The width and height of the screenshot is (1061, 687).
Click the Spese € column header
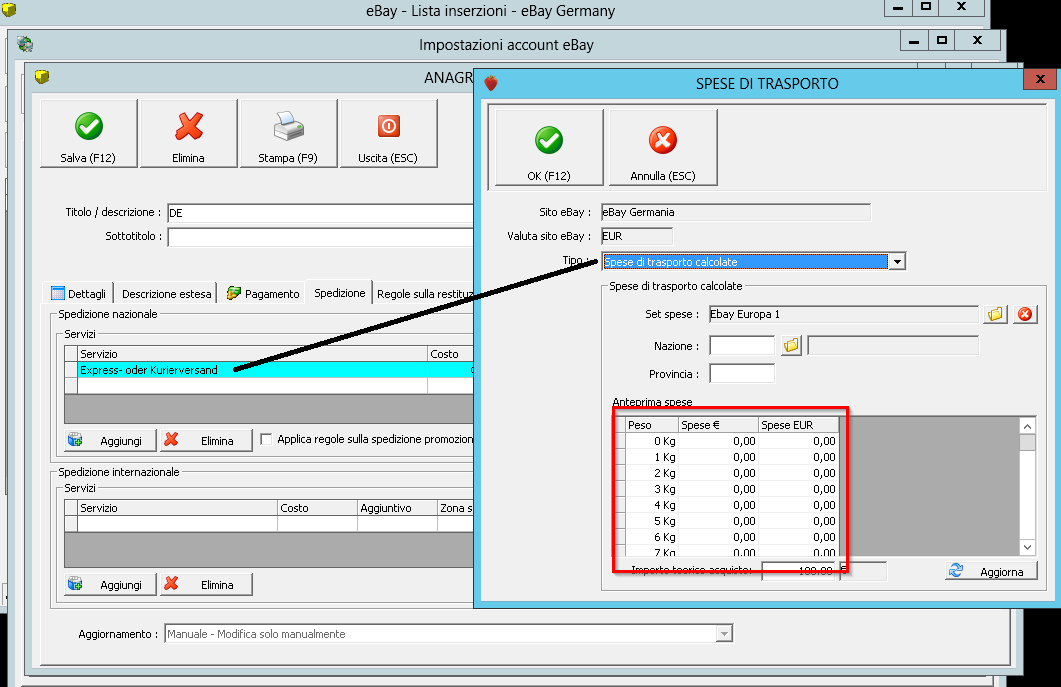pos(718,425)
